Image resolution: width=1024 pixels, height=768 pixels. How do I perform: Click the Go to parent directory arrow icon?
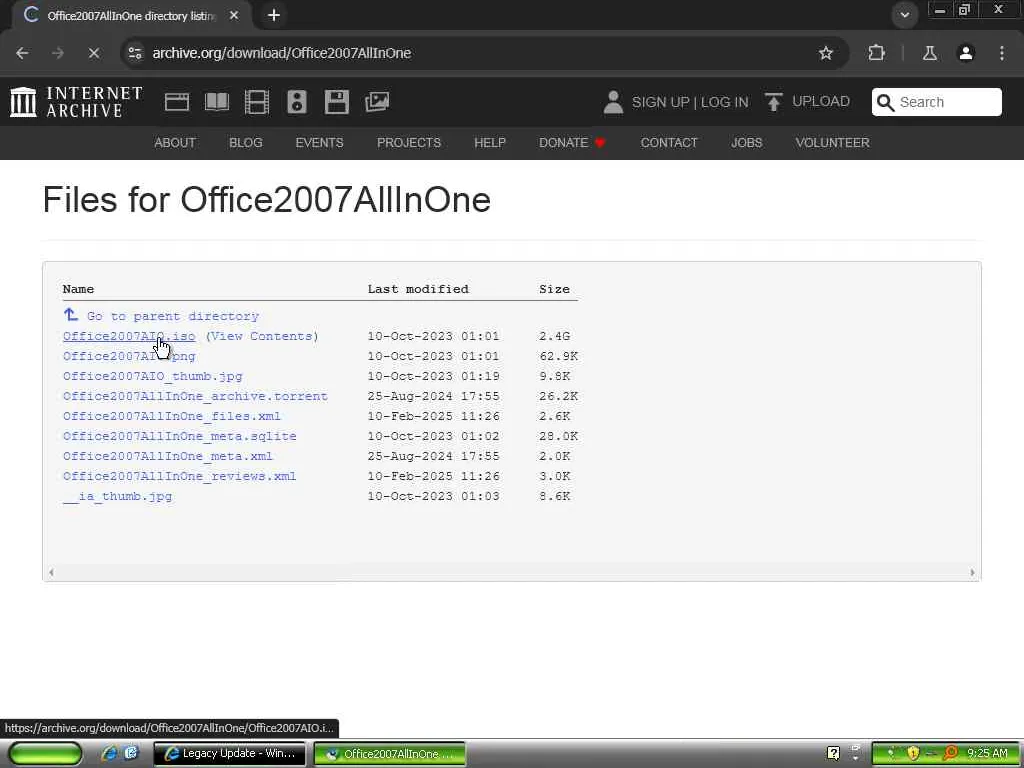click(x=71, y=315)
